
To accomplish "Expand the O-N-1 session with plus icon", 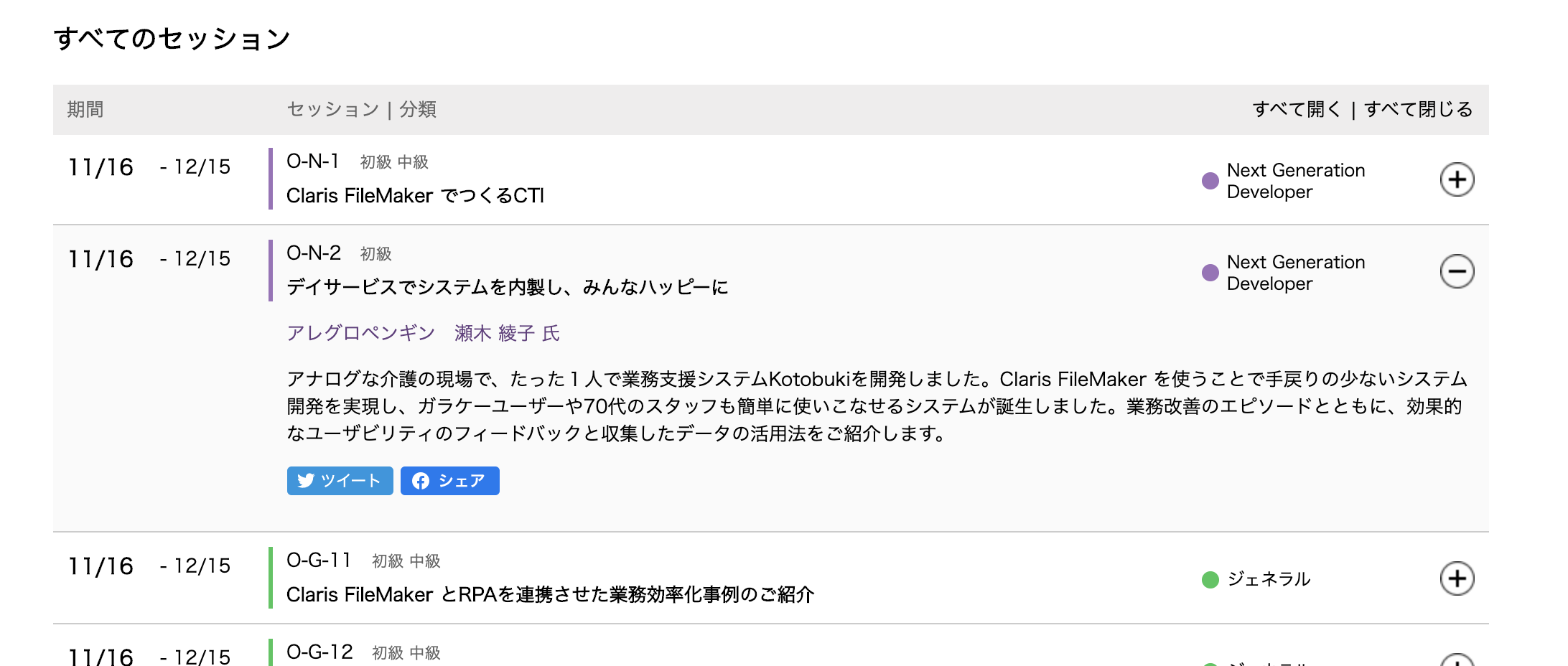I will (x=1457, y=179).
